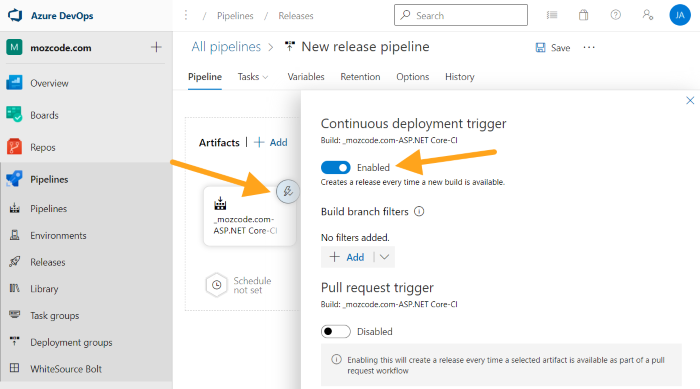Switch to the Variables tab

[x=306, y=77]
